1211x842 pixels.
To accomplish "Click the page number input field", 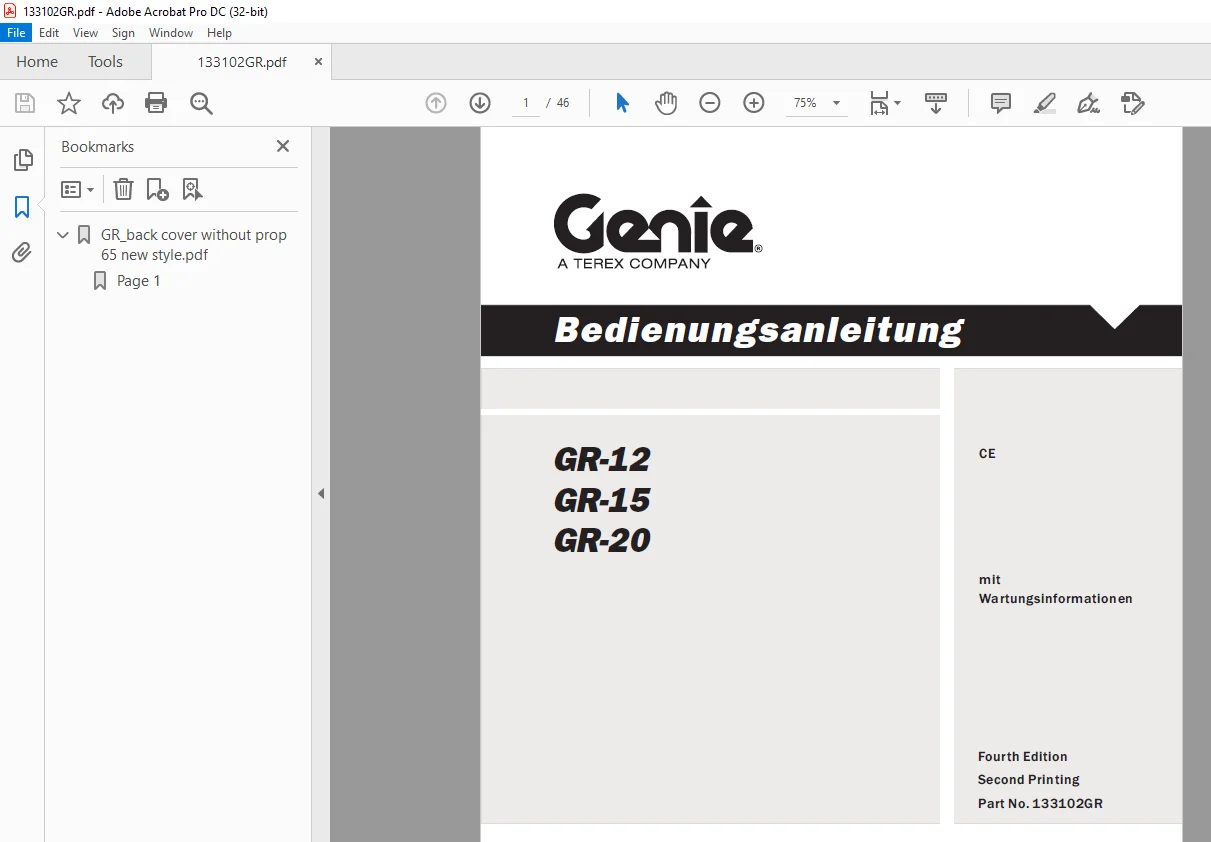I will [526, 103].
